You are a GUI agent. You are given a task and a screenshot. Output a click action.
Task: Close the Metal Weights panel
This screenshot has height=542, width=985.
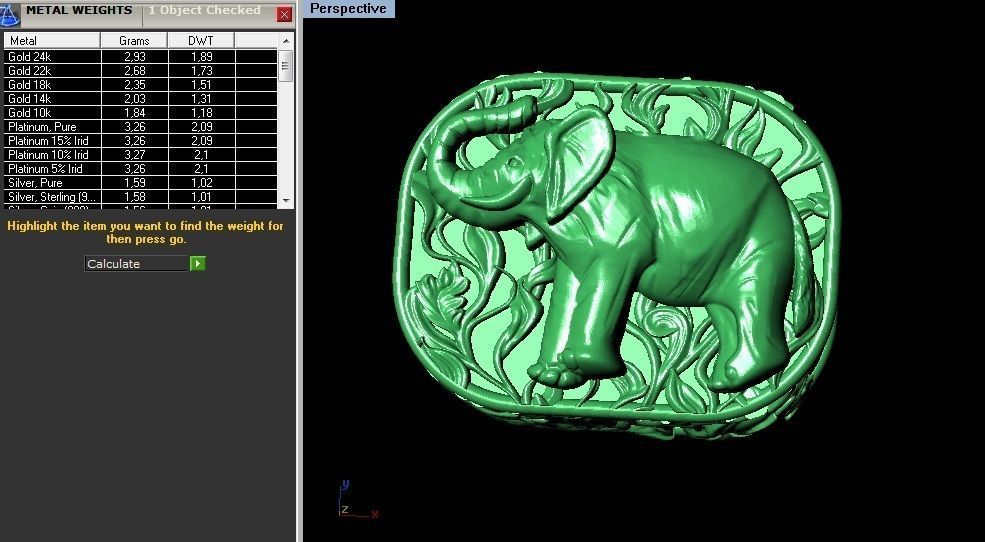coord(285,14)
